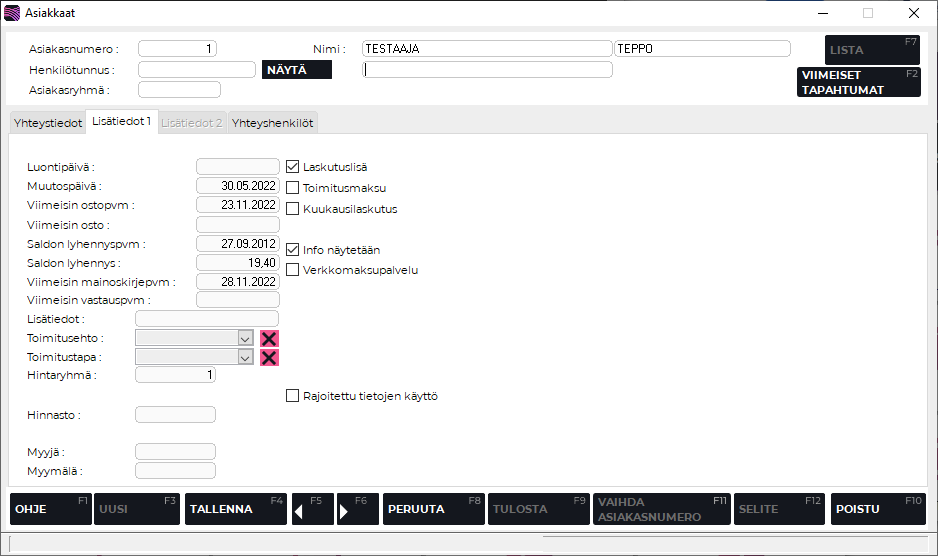Viewport: 938px width, 556px height.
Task: Go to previous record with left arrow
Action: tap(312, 509)
